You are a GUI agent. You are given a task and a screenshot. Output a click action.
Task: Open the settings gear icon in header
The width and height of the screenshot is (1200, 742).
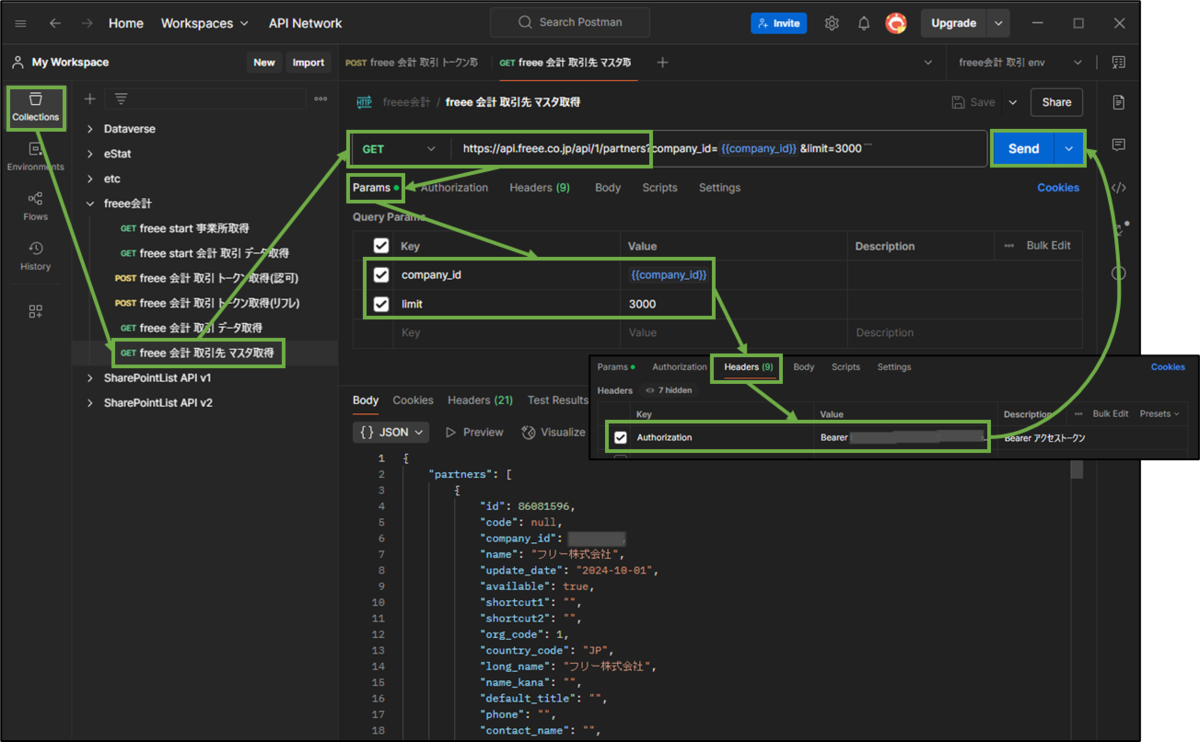[x=832, y=23]
